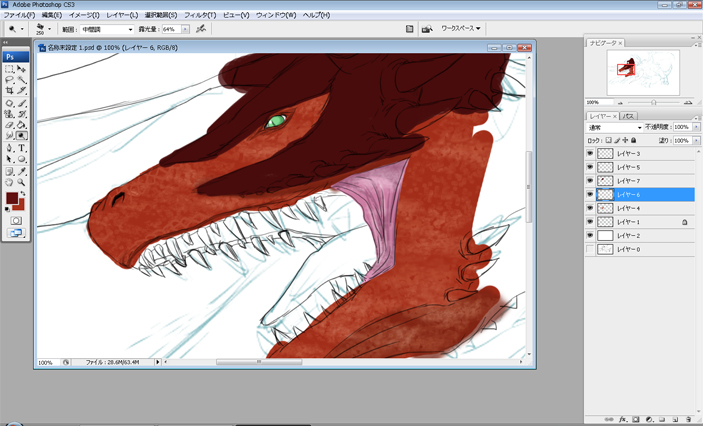Select layer レイヤー 2 row
This screenshot has width=703, height=426.
coord(640,235)
